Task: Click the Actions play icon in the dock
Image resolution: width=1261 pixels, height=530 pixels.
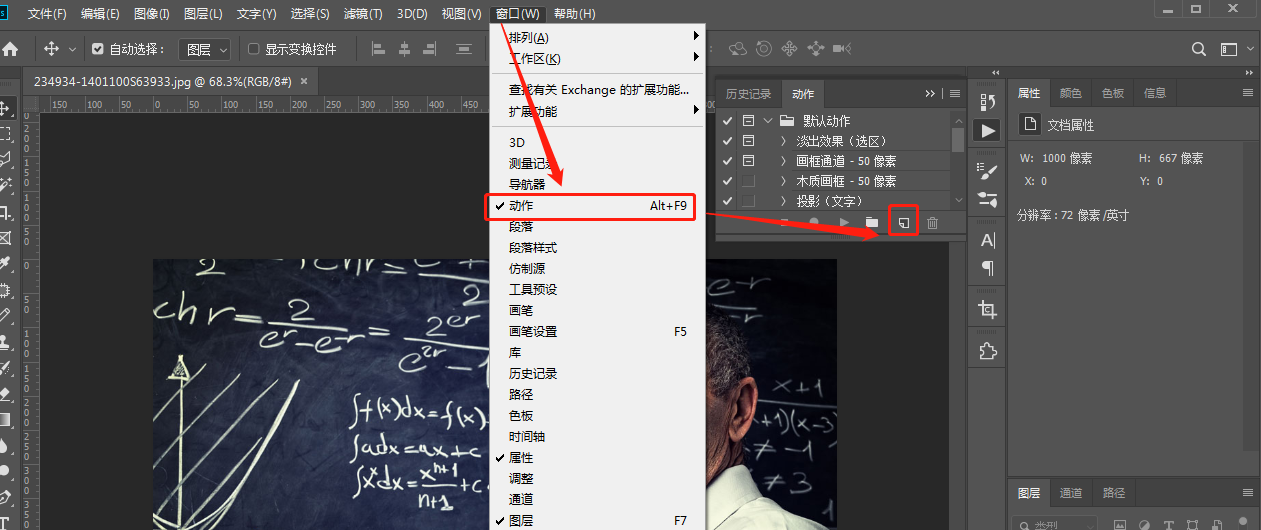Action: [x=987, y=130]
